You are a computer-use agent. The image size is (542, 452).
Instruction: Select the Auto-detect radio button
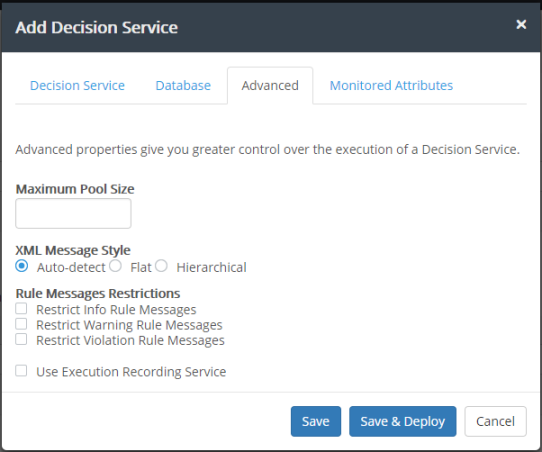click(x=21, y=266)
